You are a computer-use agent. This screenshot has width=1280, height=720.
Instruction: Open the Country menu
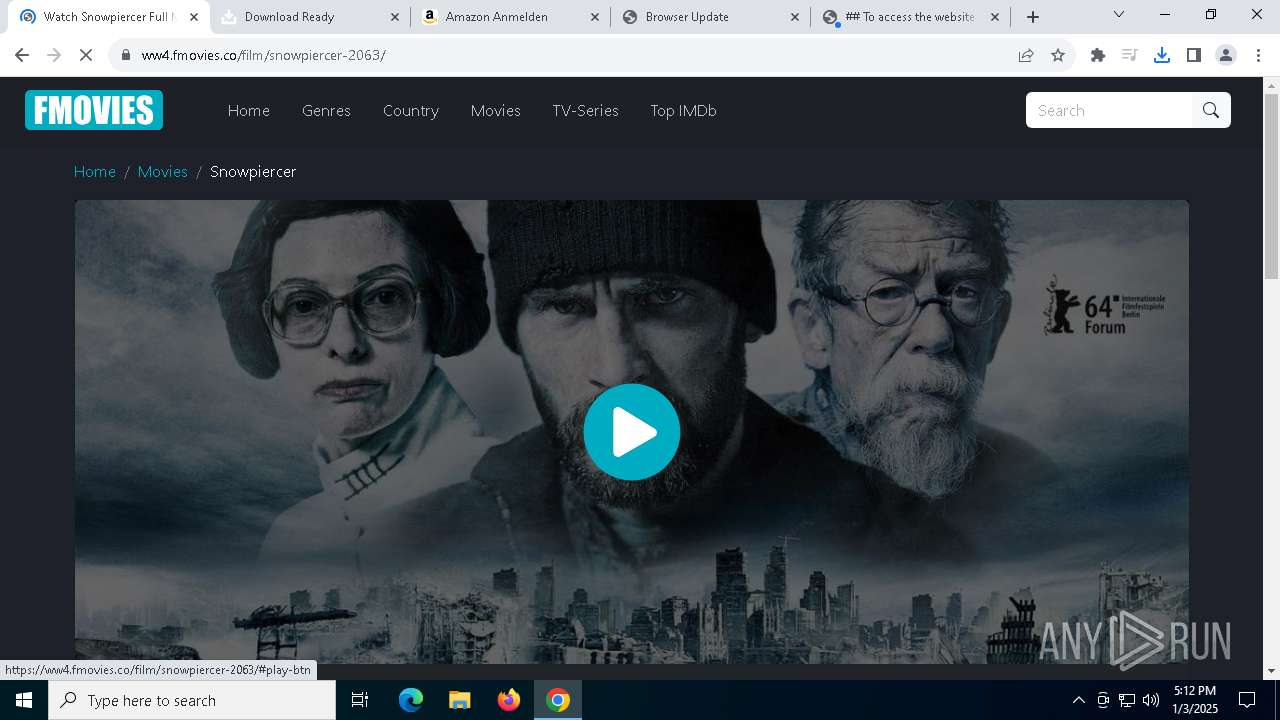pyautogui.click(x=411, y=111)
